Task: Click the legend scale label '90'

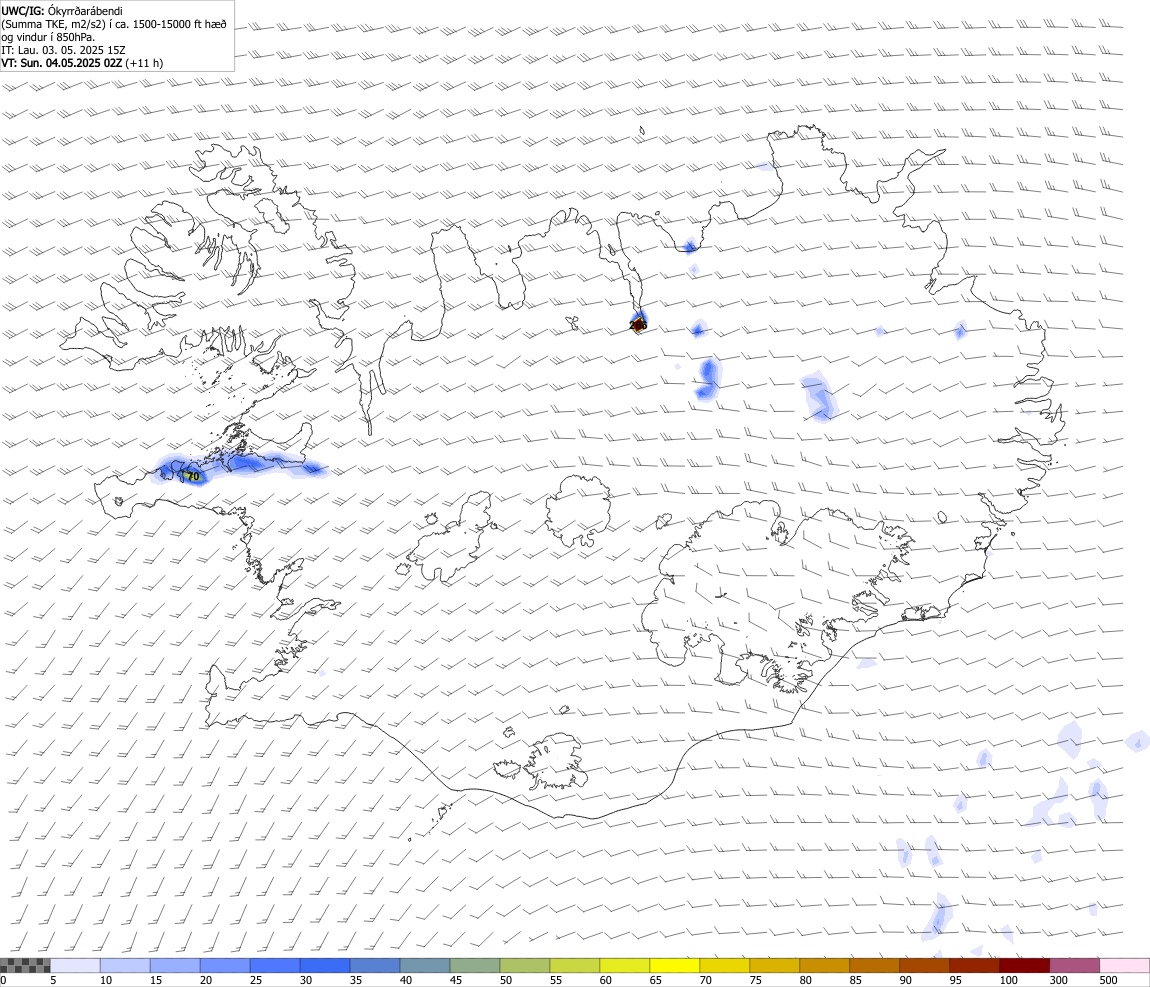Action: (x=906, y=980)
